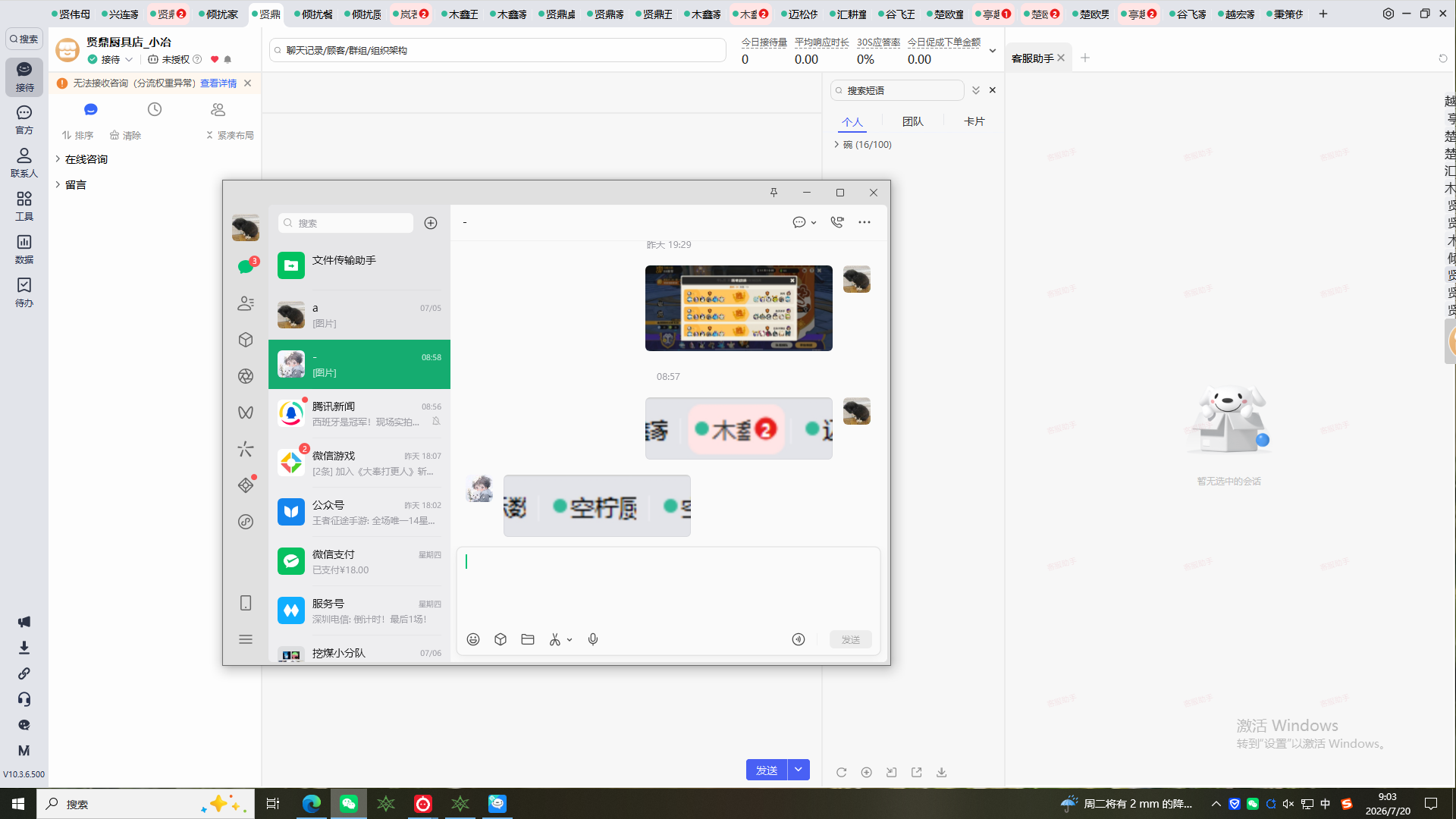1456x819 pixels.
Task: Click the add plus icon beside WeChat search
Action: point(431,223)
